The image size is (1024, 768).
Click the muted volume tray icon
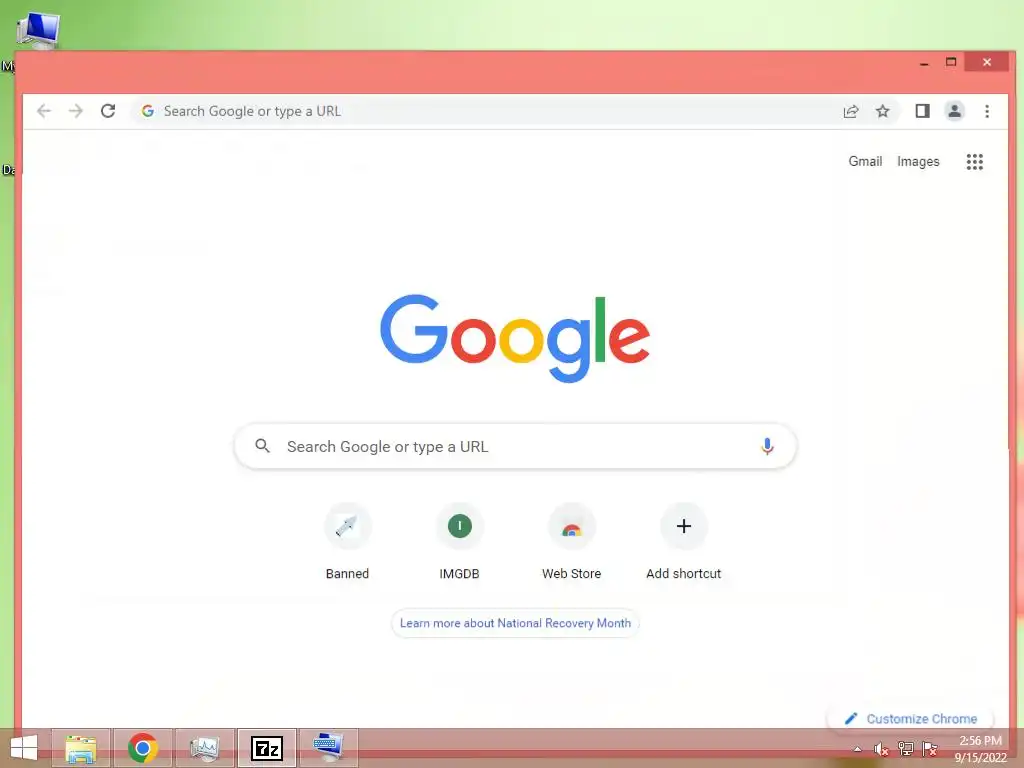tap(882, 749)
